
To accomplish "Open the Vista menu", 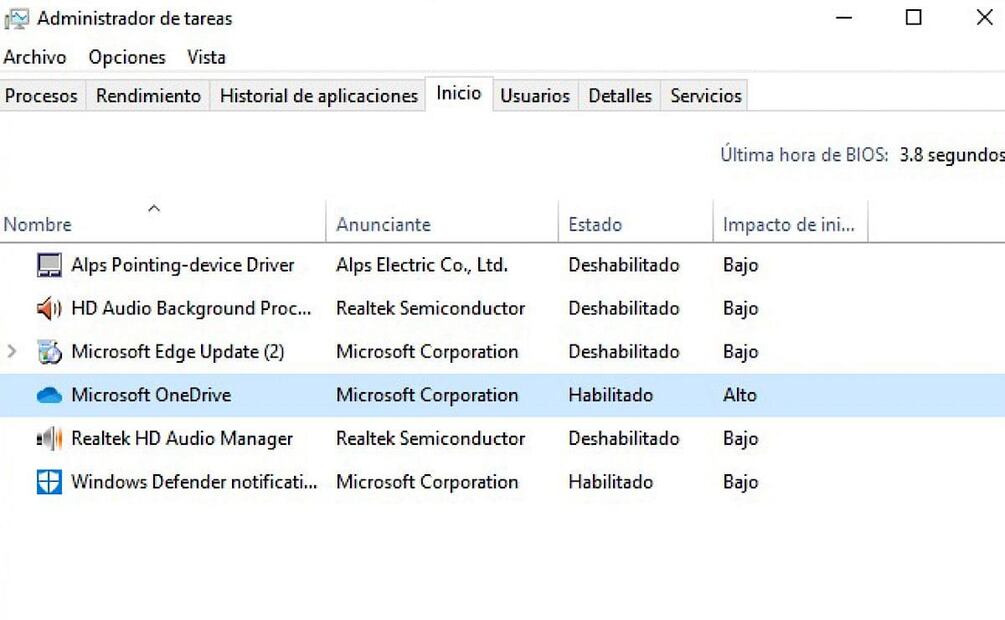I will click(x=206, y=57).
